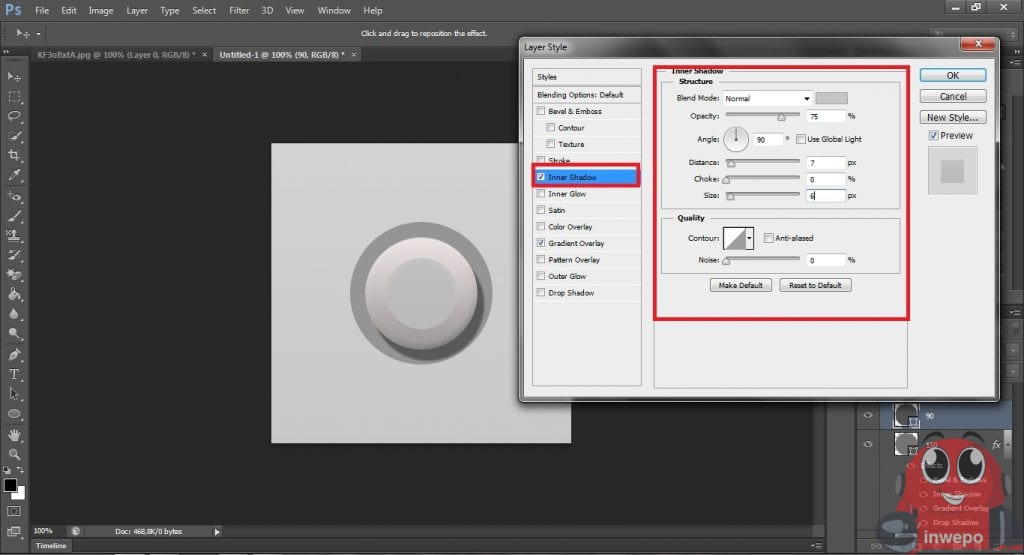Image resolution: width=1024 pixels, height=555 pixels.
Task: Select the Brush tool
Action: point(14,215)
